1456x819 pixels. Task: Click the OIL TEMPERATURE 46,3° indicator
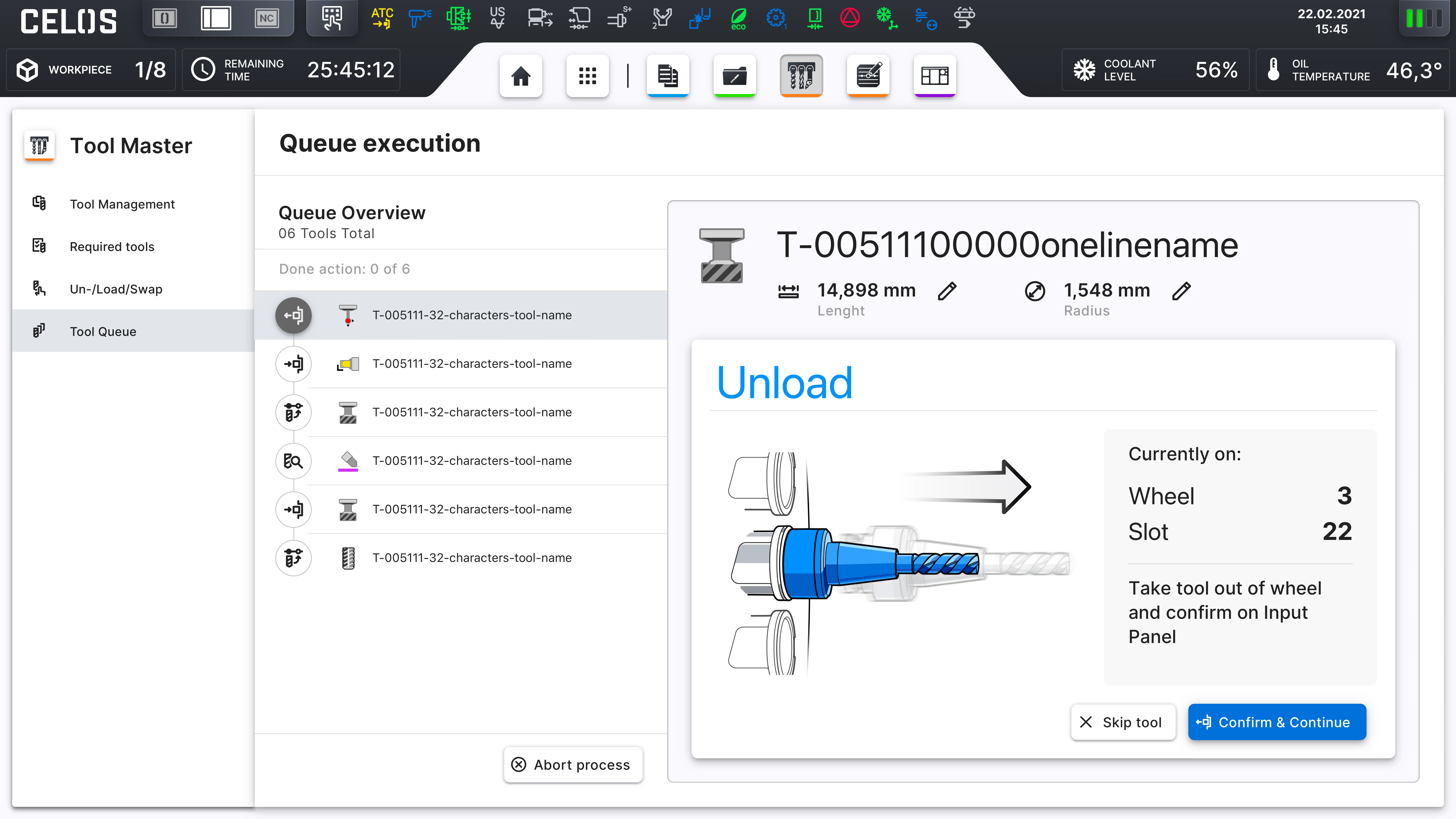(x=1353, y=70)
